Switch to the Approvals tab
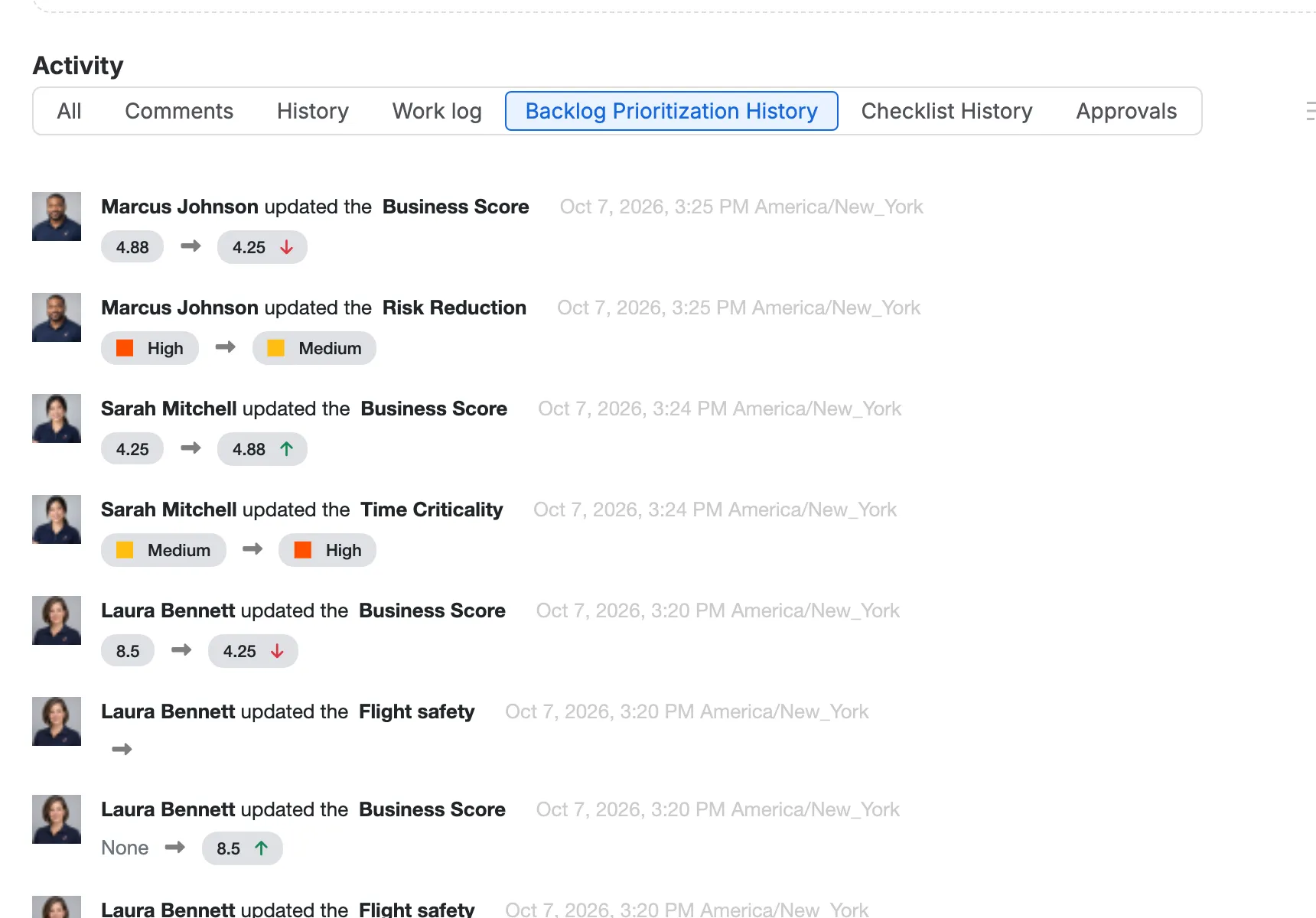 coord(1126,111)
